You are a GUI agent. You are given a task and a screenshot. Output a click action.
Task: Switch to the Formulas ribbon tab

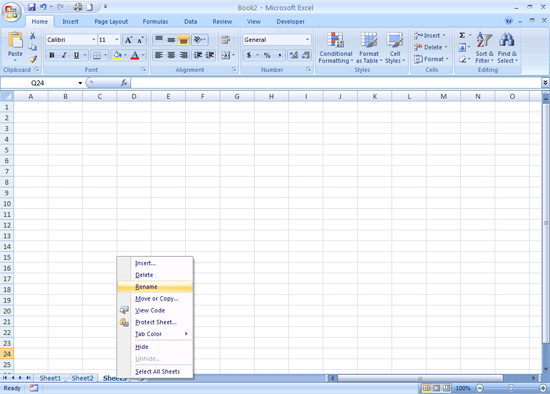[155, 21]
